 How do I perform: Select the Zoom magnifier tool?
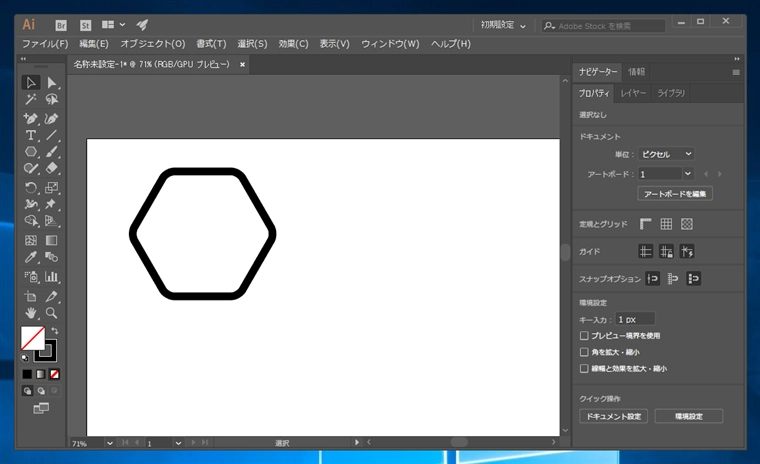(51, 313)
